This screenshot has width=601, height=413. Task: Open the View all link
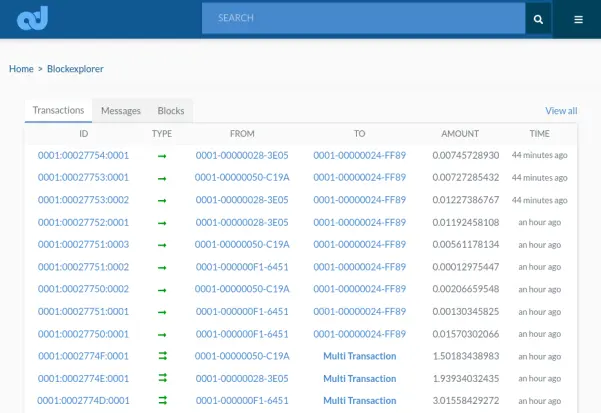pyautogui.click(x=561, y=111)
